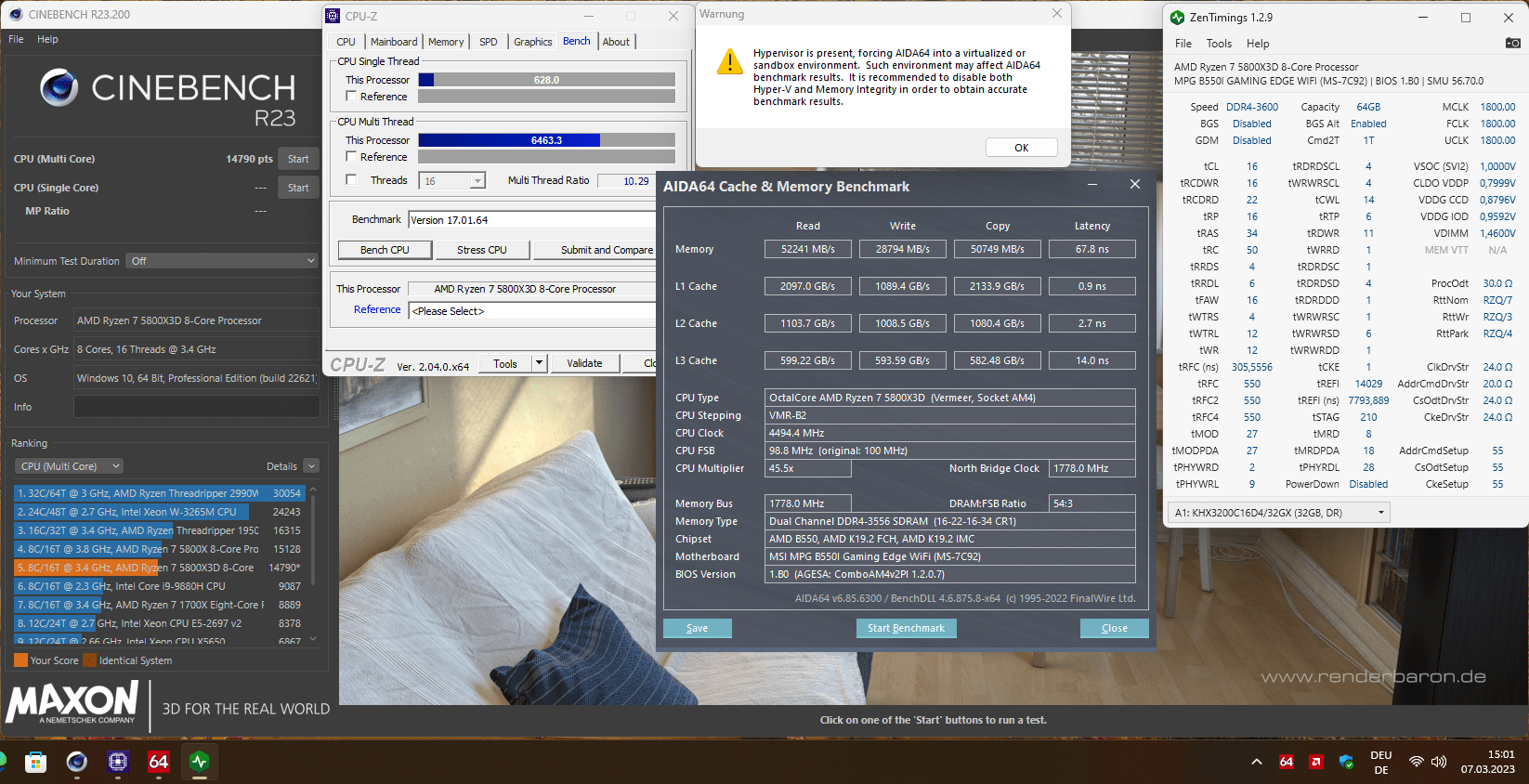Switch to Cinebench via its taskbar icon
1529x784 pixels.
77,763
